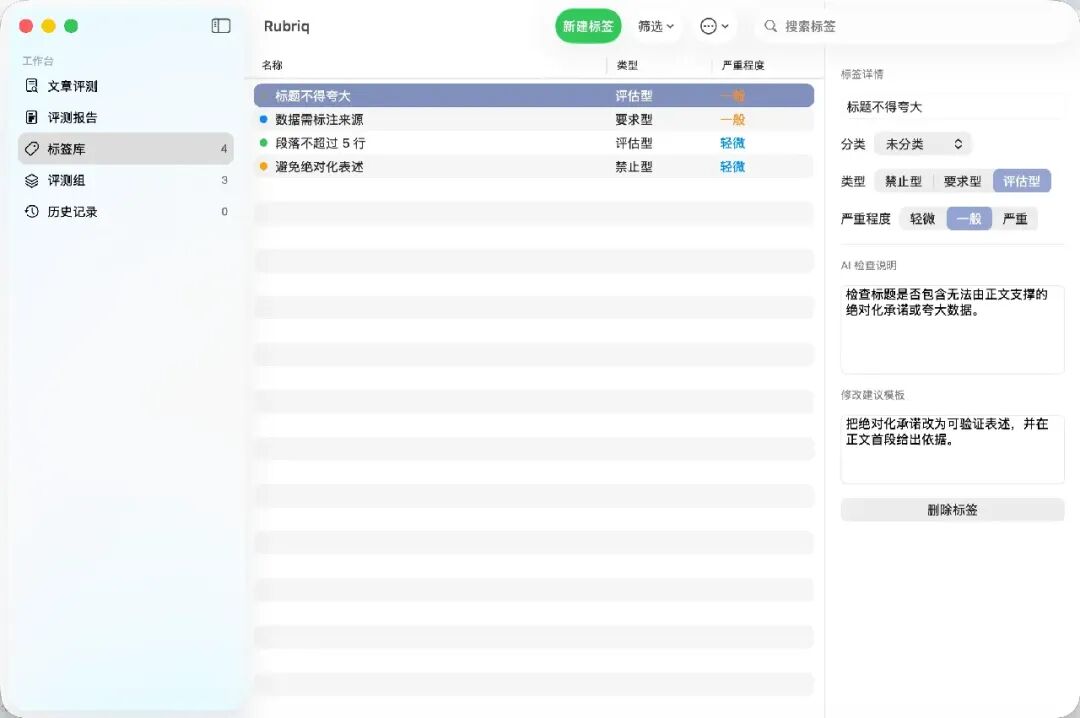Image resolution: width=1080 pixels, height=718 pixels.
Task: Click 轻微 severity in 避免绝对化表述 row
Action: pos(732,166)
